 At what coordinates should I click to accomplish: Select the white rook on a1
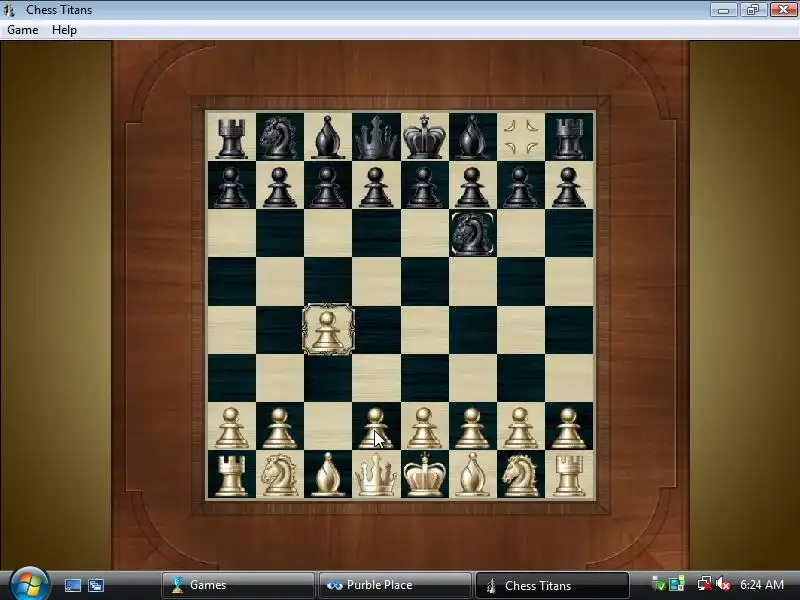pyautogui.click(x=231, y=476)
